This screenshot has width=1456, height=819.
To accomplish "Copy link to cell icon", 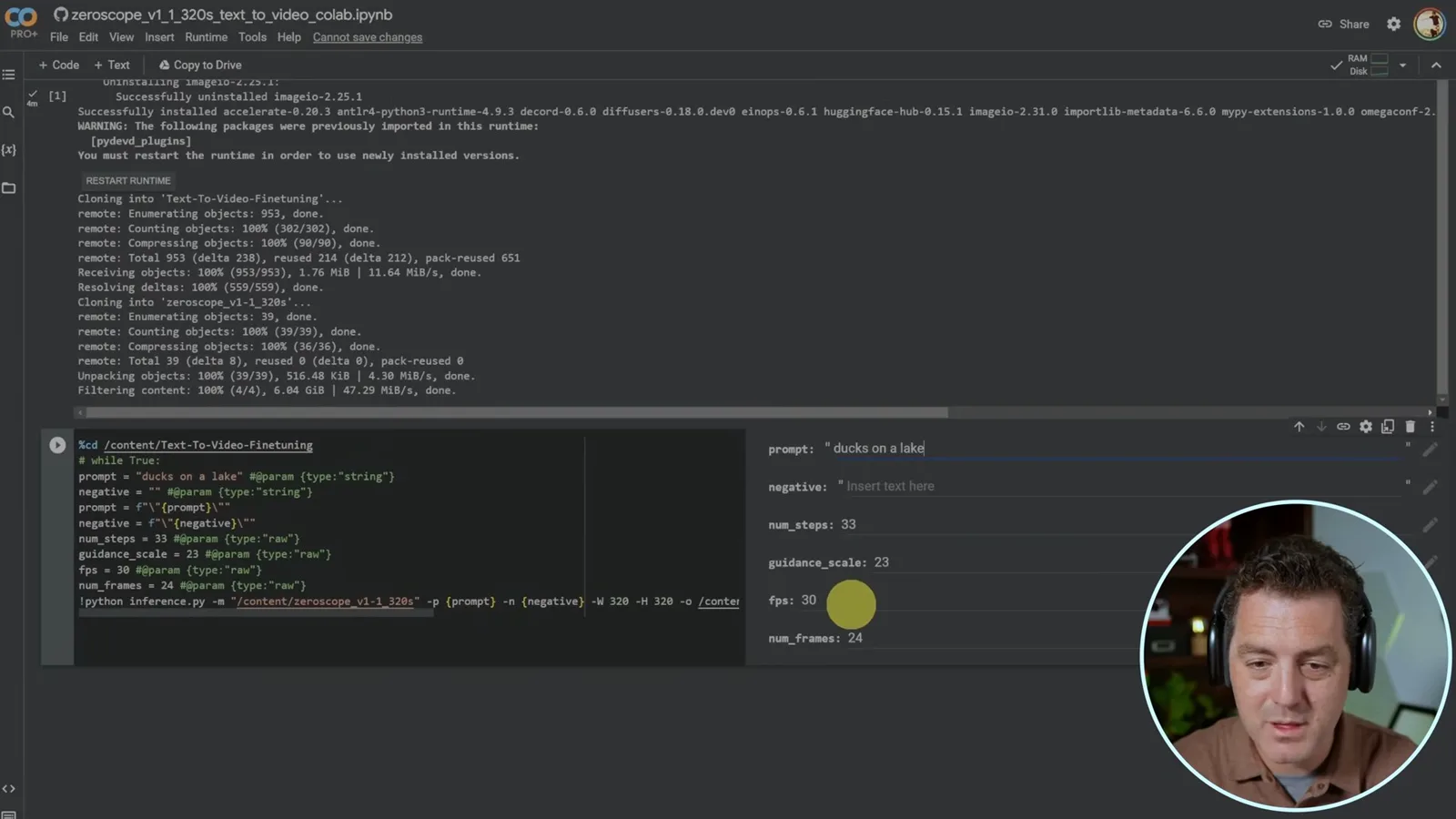I will point(1343,426).
